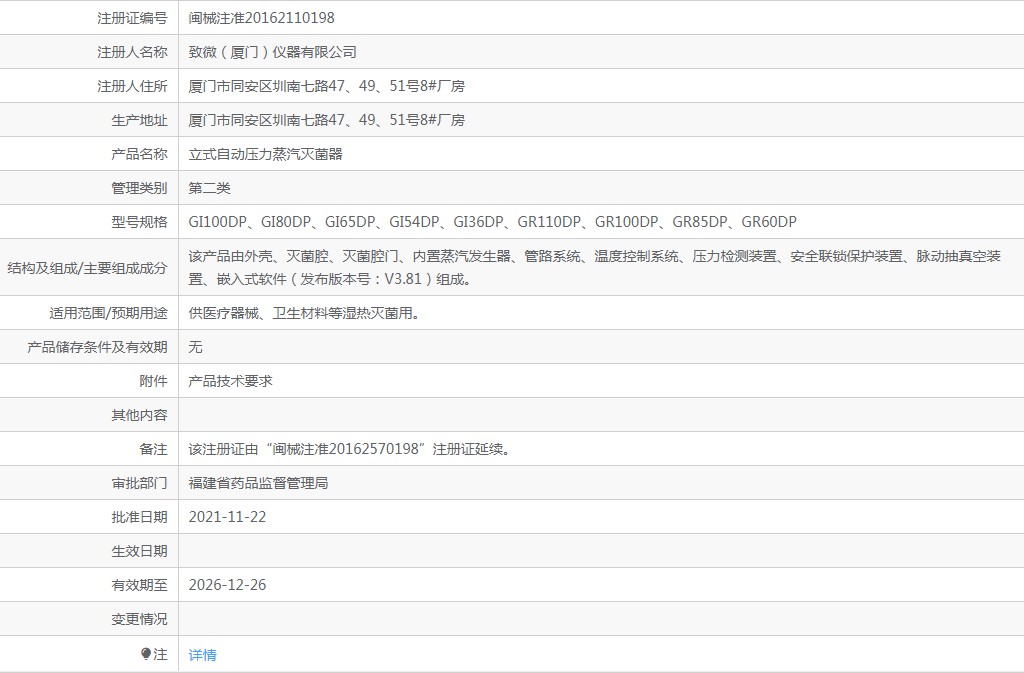The width and height of the screenshot is (1024, 673).
Task: Click the 生效日期 row label
Action: click(139, 551)
